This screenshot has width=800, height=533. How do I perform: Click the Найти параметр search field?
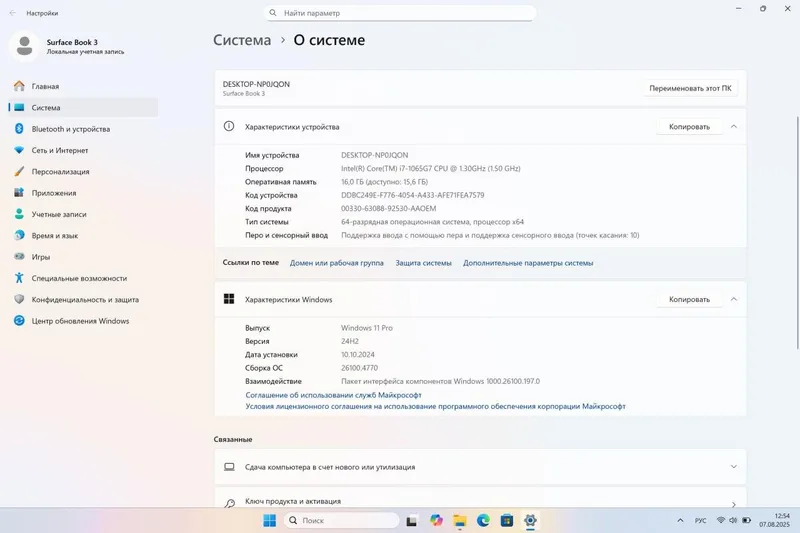(400, 13)
